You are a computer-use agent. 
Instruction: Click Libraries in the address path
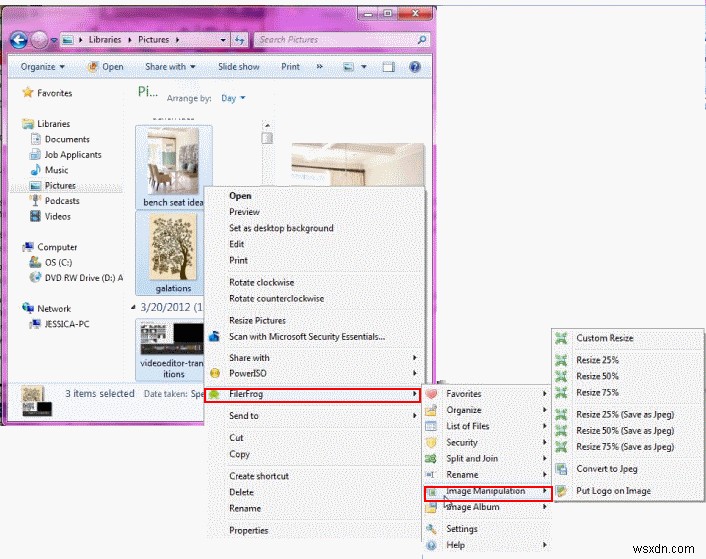105,40
